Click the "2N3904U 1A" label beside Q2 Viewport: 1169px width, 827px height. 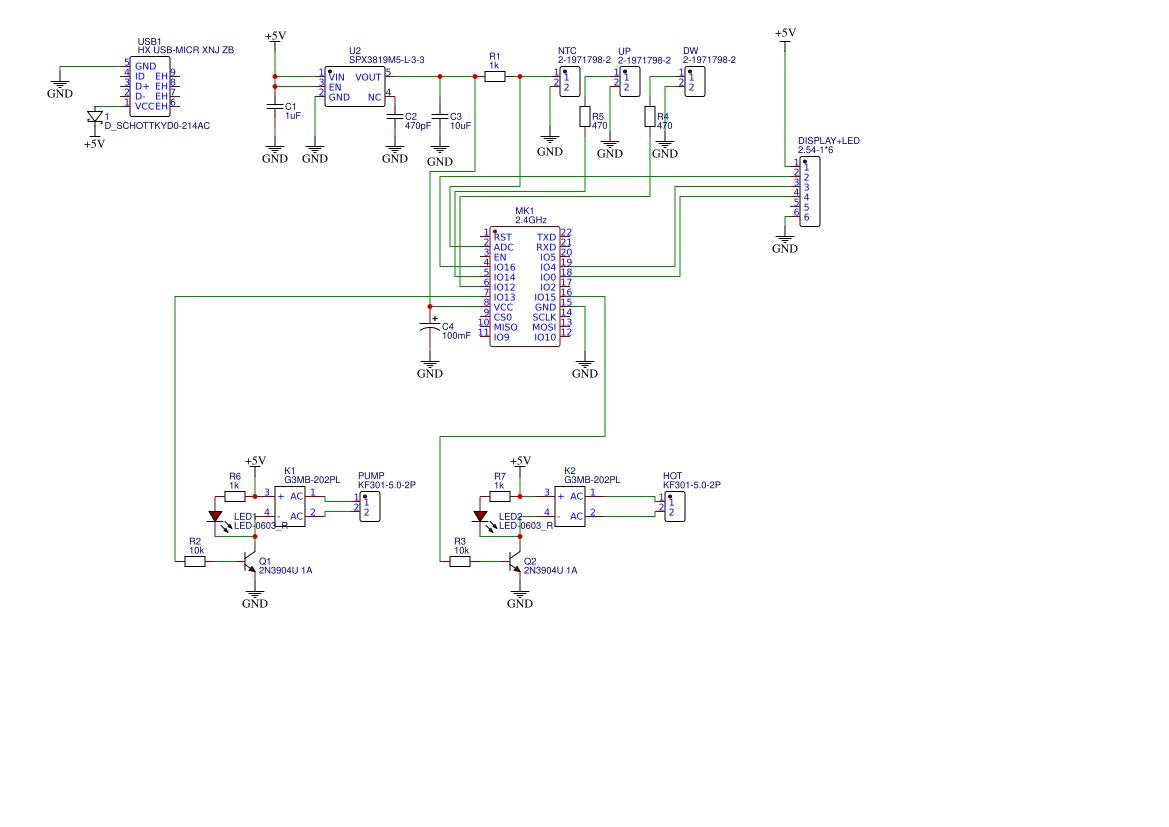[x=550, y=570]
